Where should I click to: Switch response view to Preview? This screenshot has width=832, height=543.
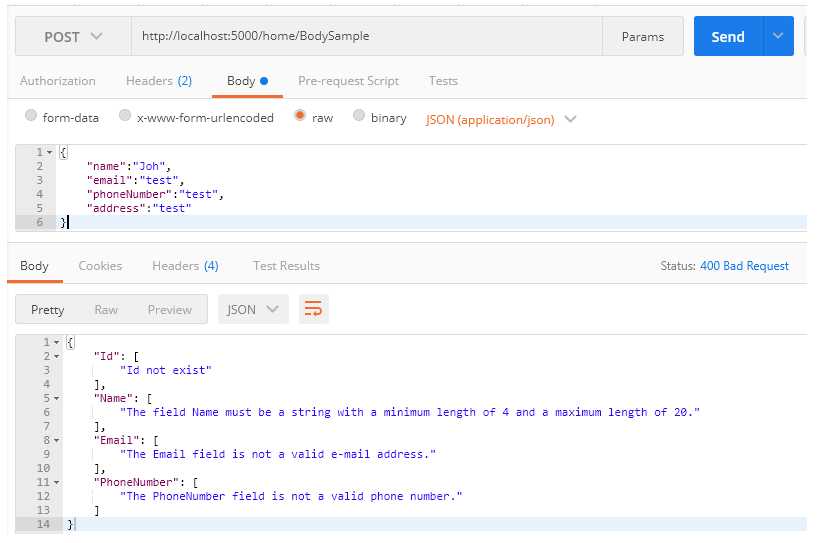click(169, 309)
